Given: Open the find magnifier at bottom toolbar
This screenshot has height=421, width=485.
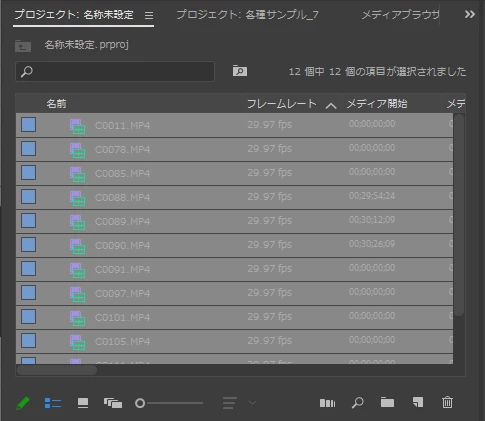Looking at the screenshot, I should tap(357, 403).
